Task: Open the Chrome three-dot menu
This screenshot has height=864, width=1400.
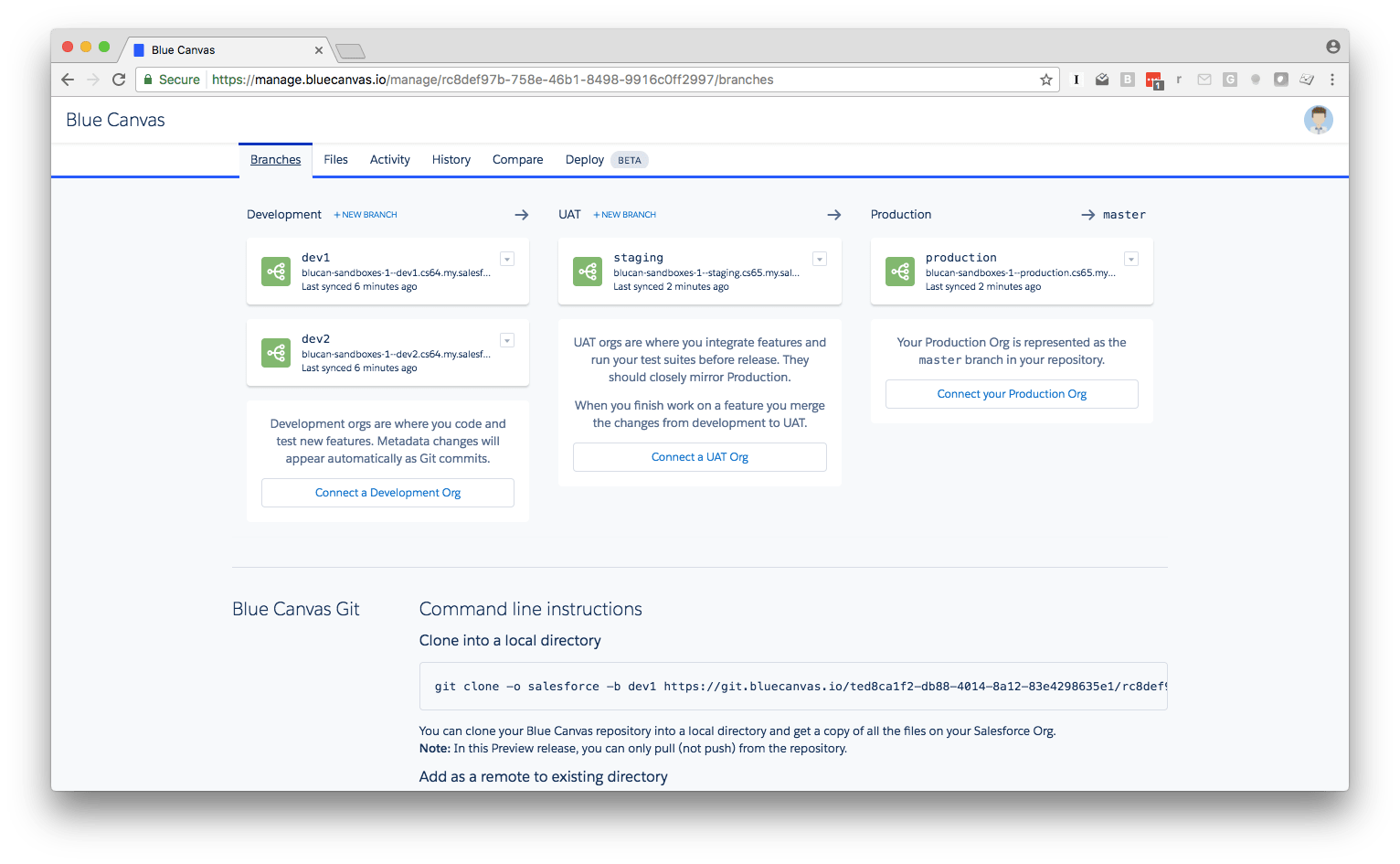Action: coord(1332,80)
